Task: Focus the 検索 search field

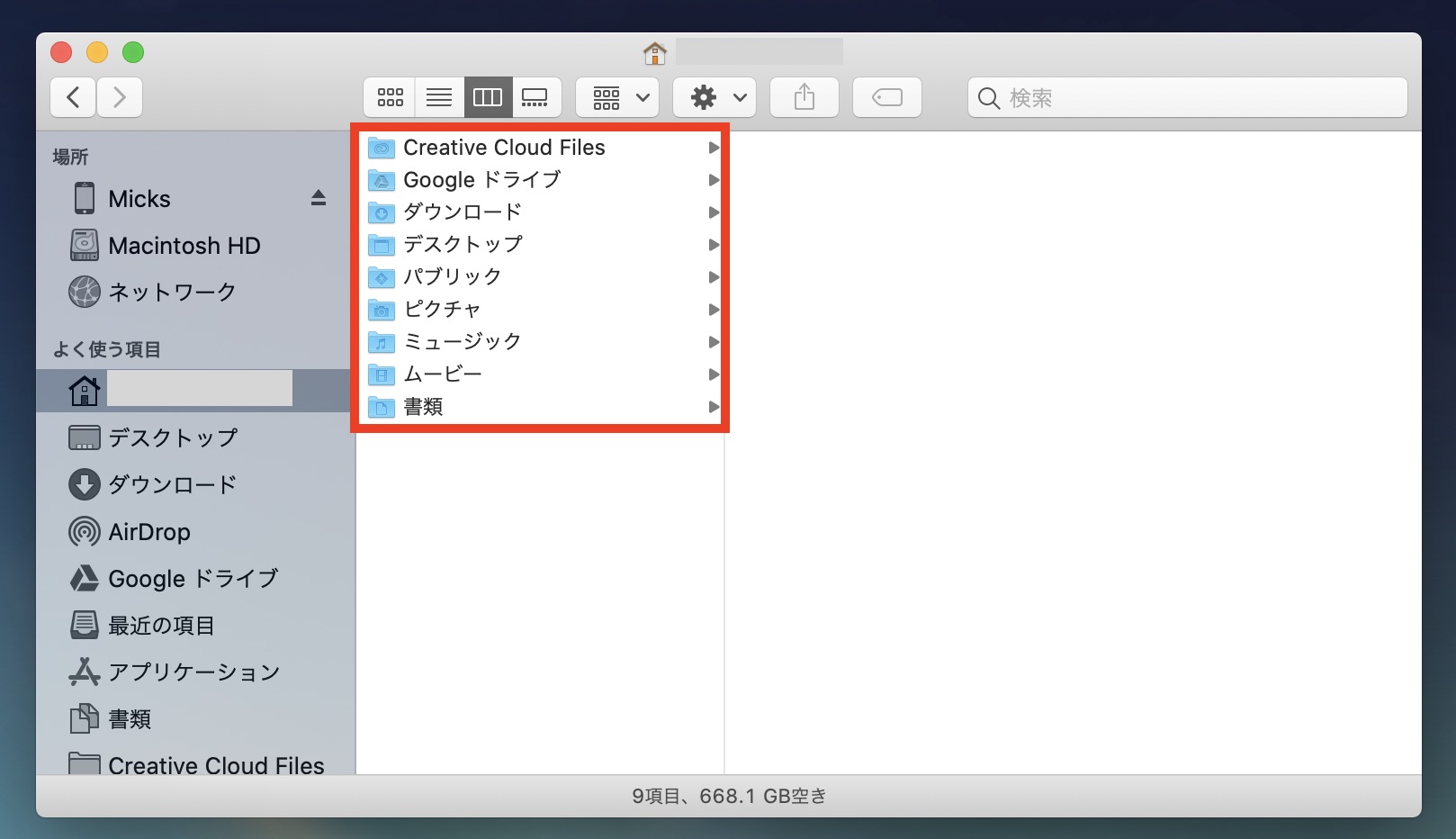Action: pyautogui.click(x=1188, y=97)
